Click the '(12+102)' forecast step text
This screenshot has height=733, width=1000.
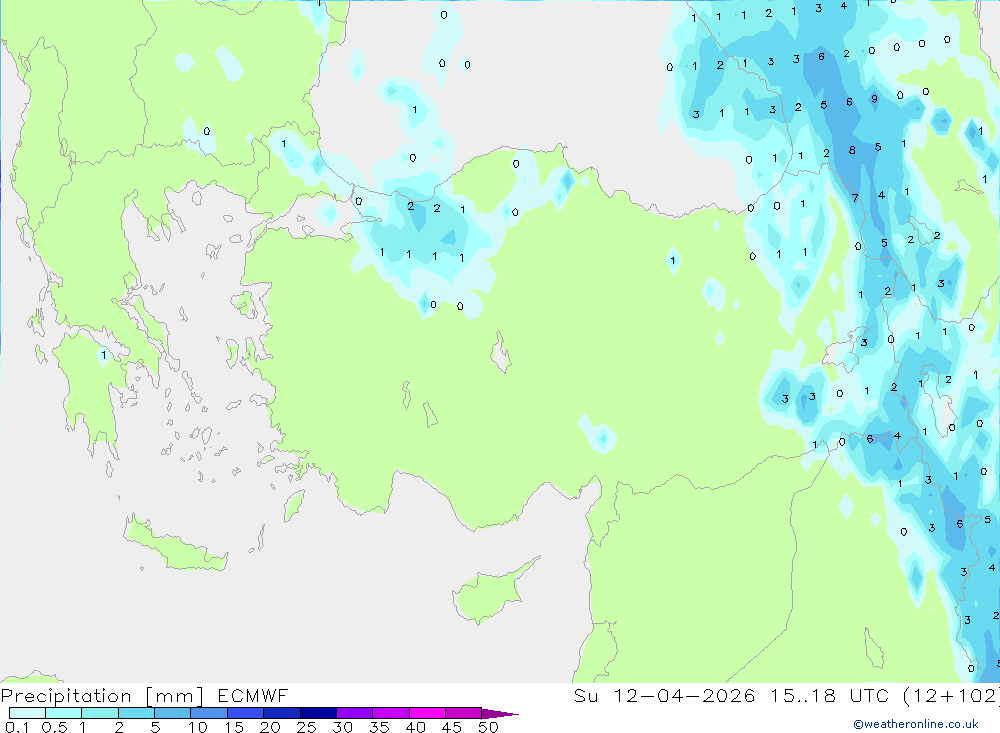point(953,695)
